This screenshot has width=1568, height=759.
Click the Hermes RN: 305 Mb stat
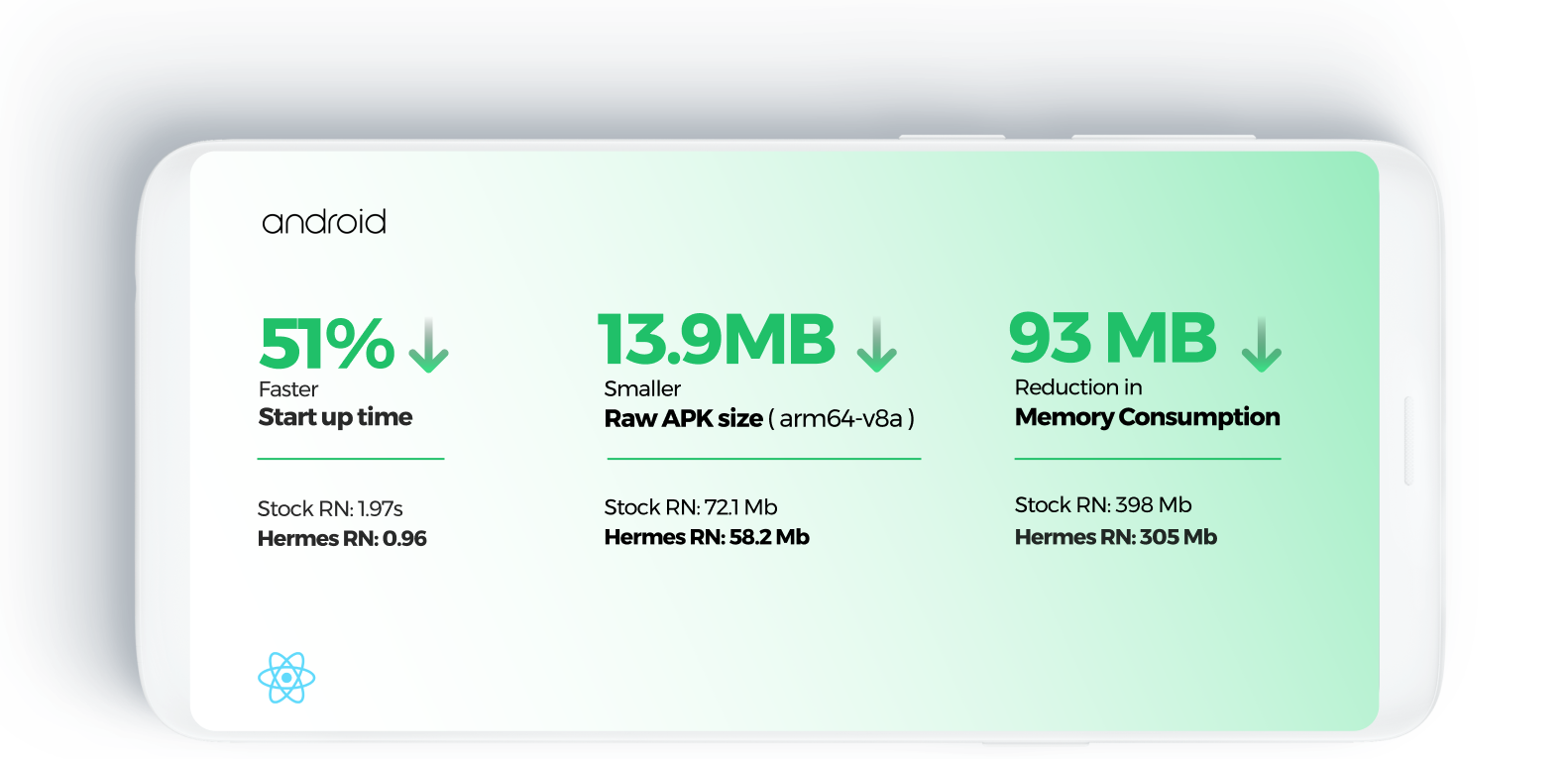pos(1115,537)
